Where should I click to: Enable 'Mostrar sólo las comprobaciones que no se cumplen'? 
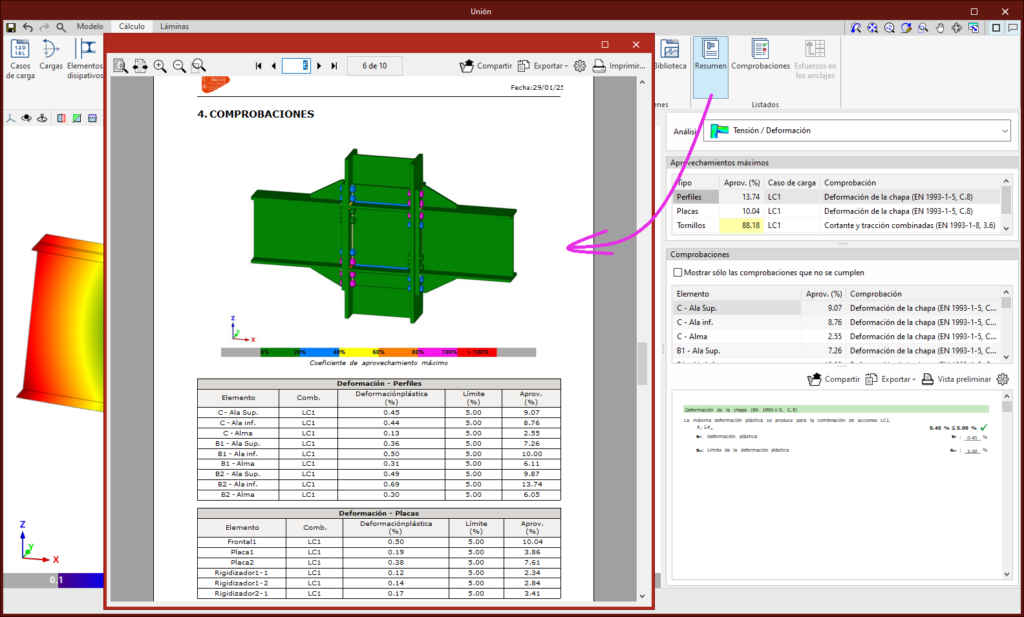pos(679,272)
